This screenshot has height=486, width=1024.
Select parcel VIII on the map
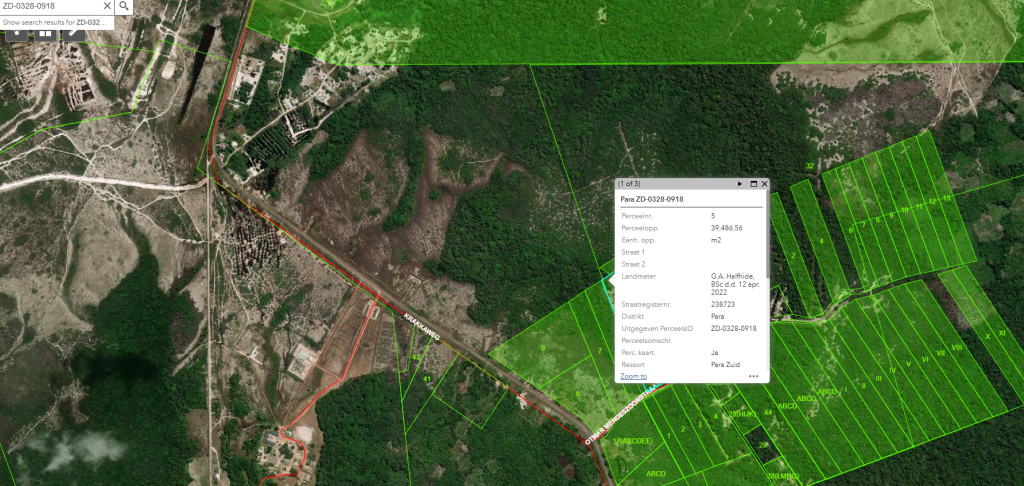point(956,348)
